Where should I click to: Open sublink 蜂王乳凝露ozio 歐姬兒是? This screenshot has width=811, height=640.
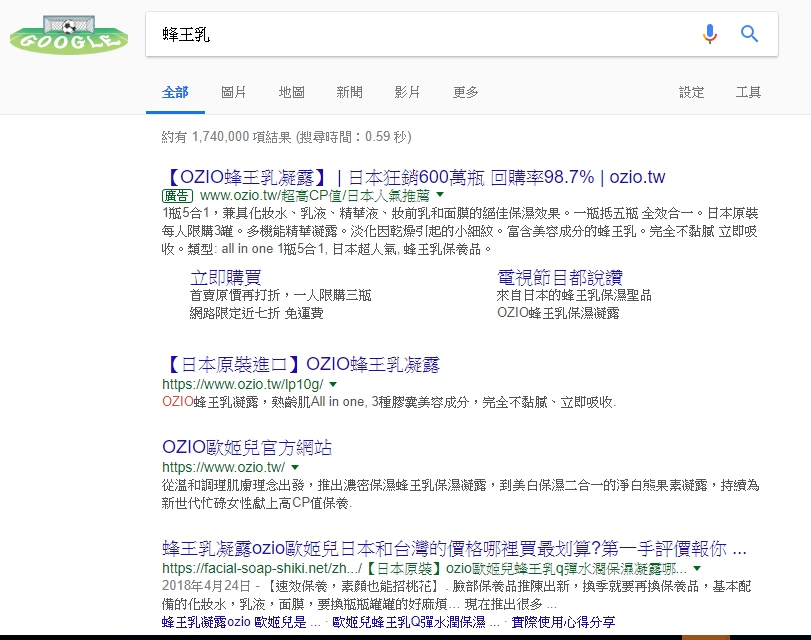[241, 622]
